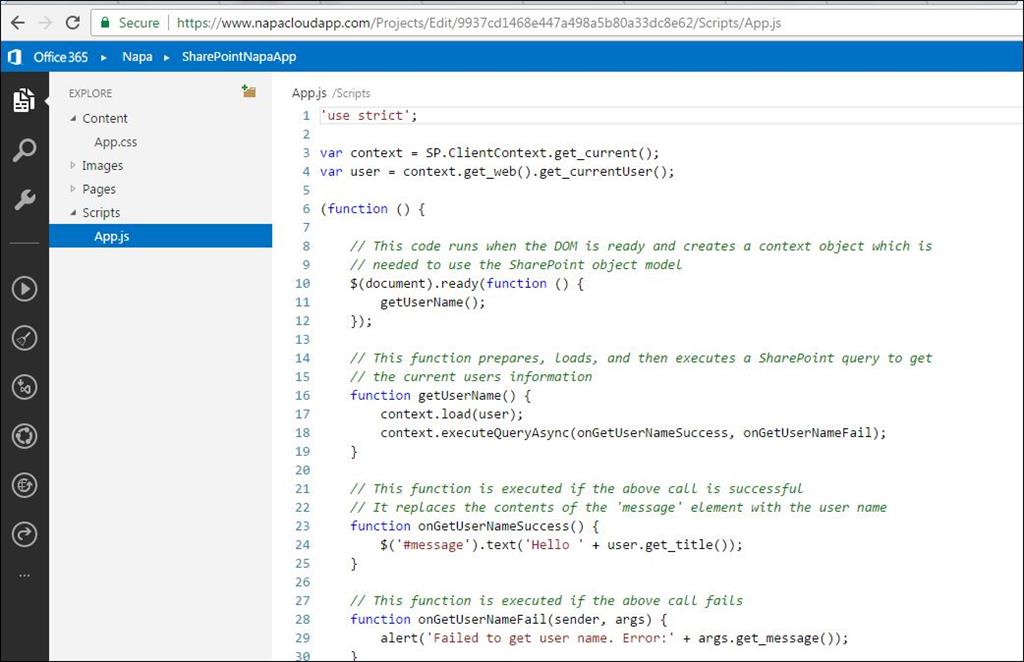Reload the page with the browser refresh icon
The image size is (1024, 662).
72,23
